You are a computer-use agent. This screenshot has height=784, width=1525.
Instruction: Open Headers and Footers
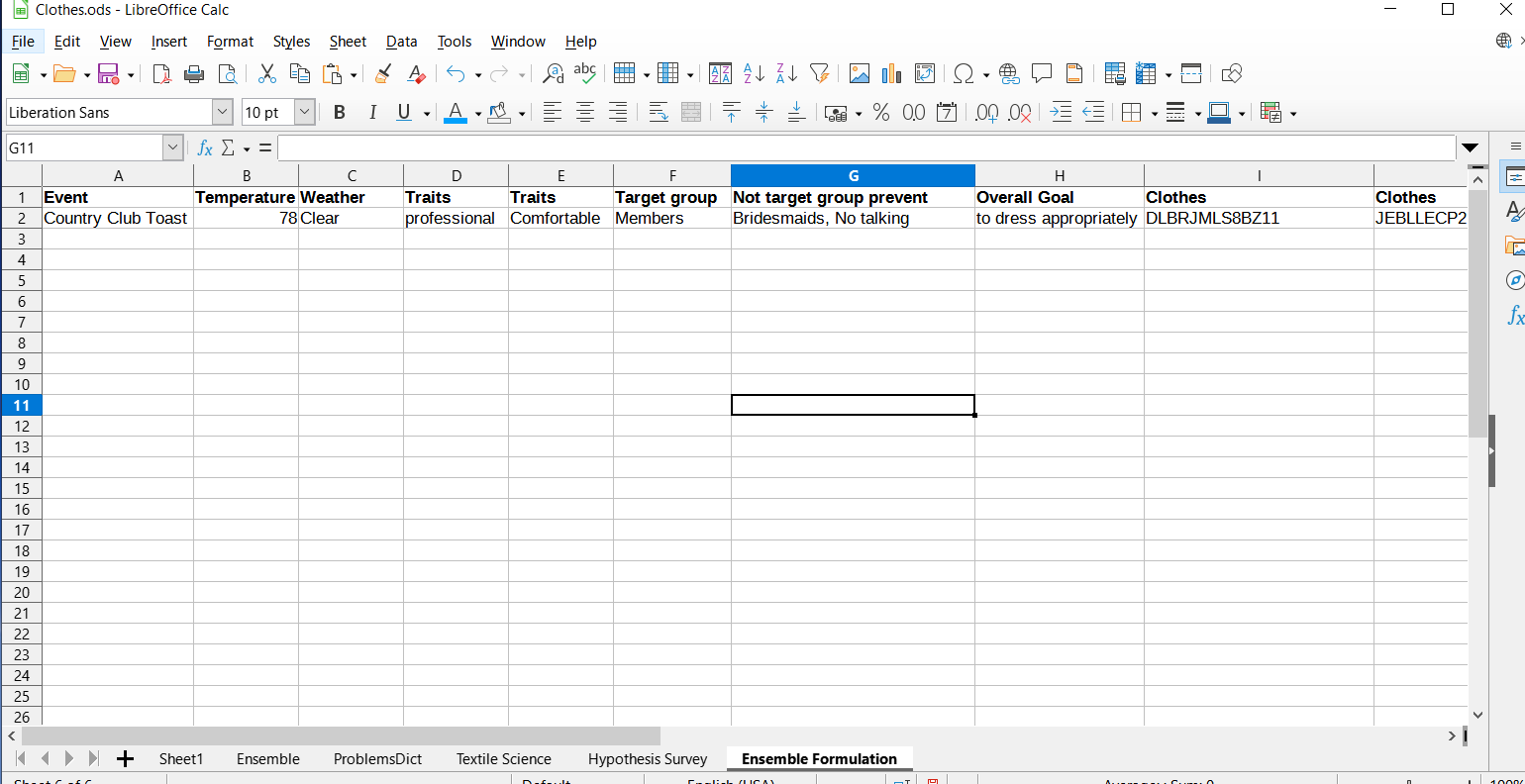click(1074, 74)
